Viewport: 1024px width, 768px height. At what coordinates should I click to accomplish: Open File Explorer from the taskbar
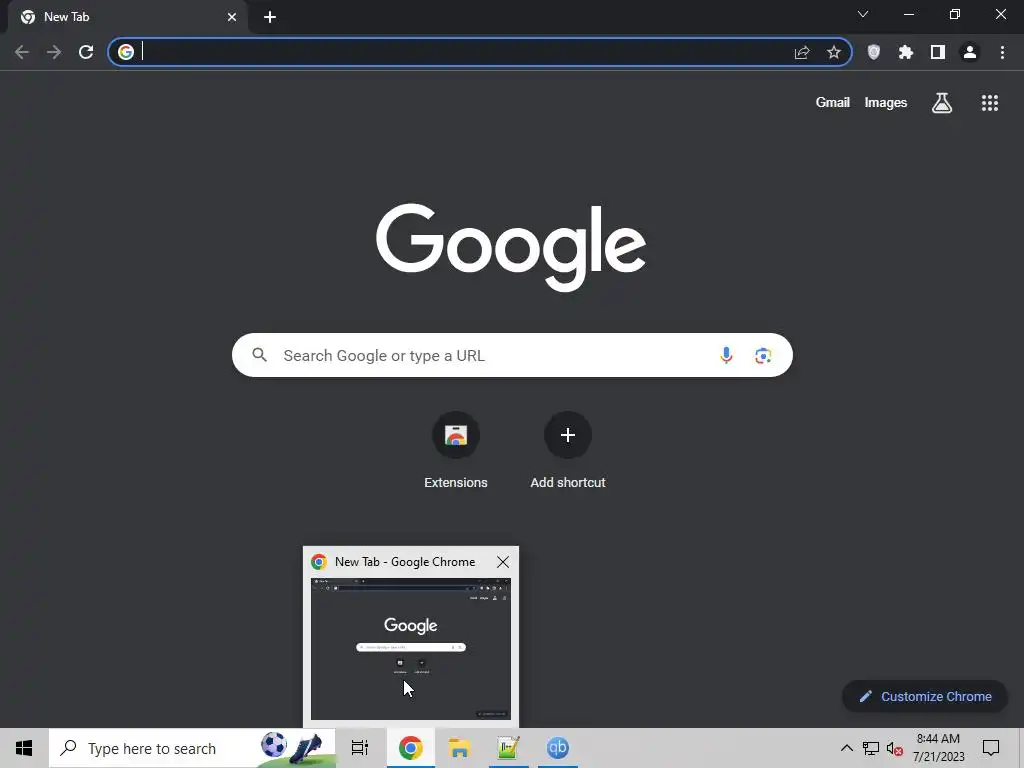point(460,748)
